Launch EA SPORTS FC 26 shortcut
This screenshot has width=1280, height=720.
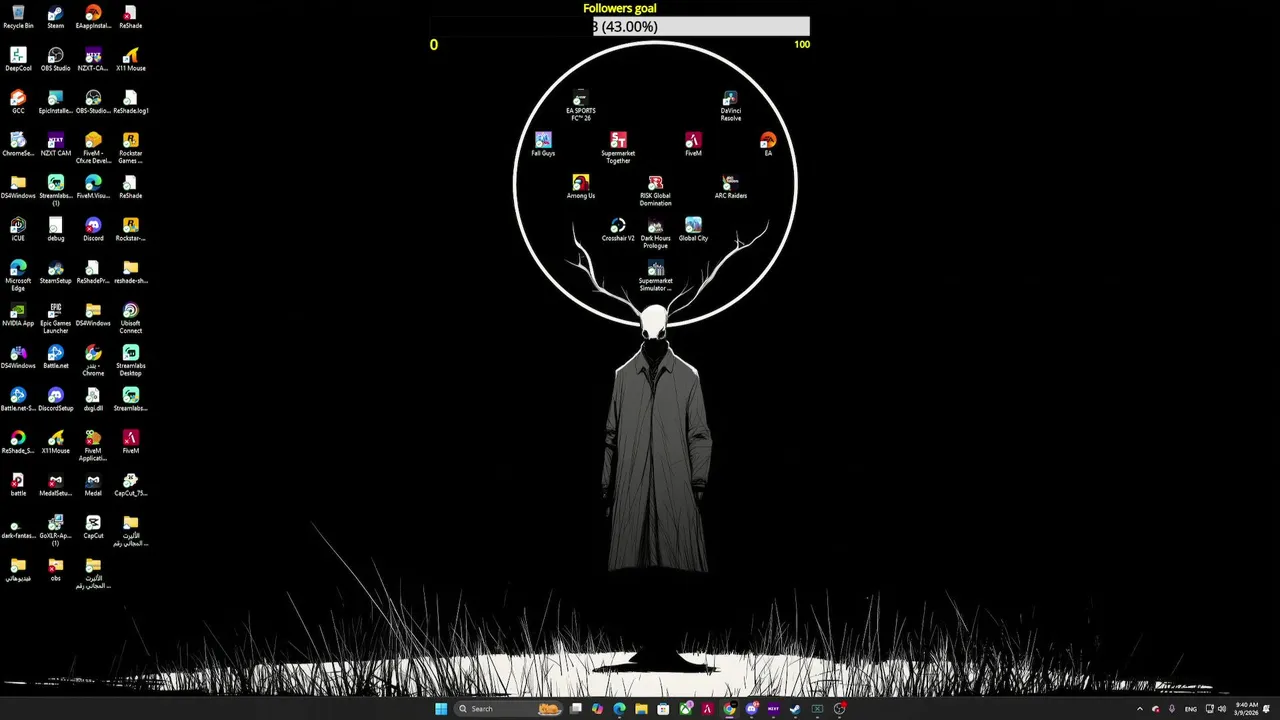click(581, 105)
